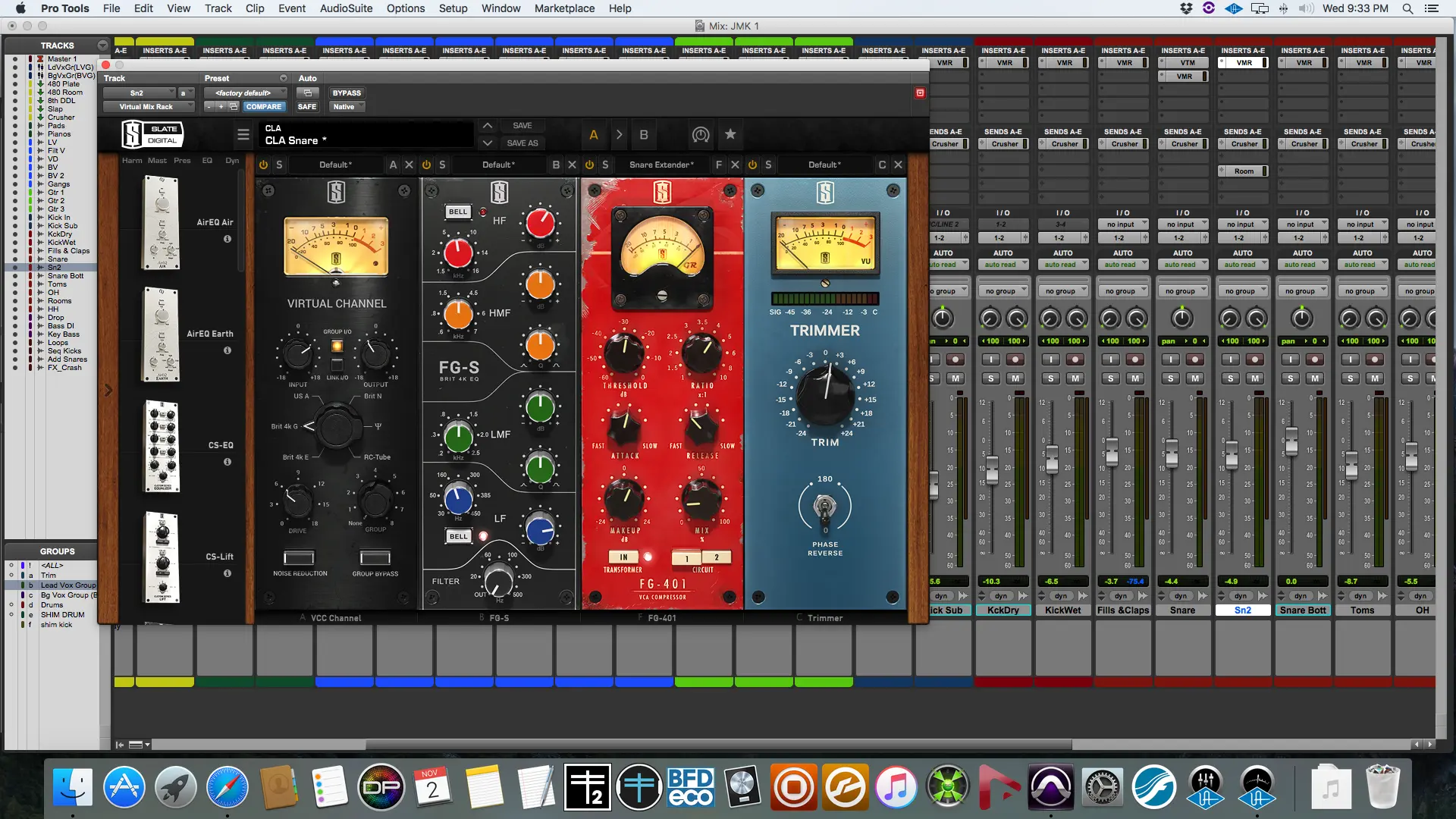Open the factory default preset dropdown
Image resolution: width=1456 pixels, height=819 pixels.
(x=245, y=93)
